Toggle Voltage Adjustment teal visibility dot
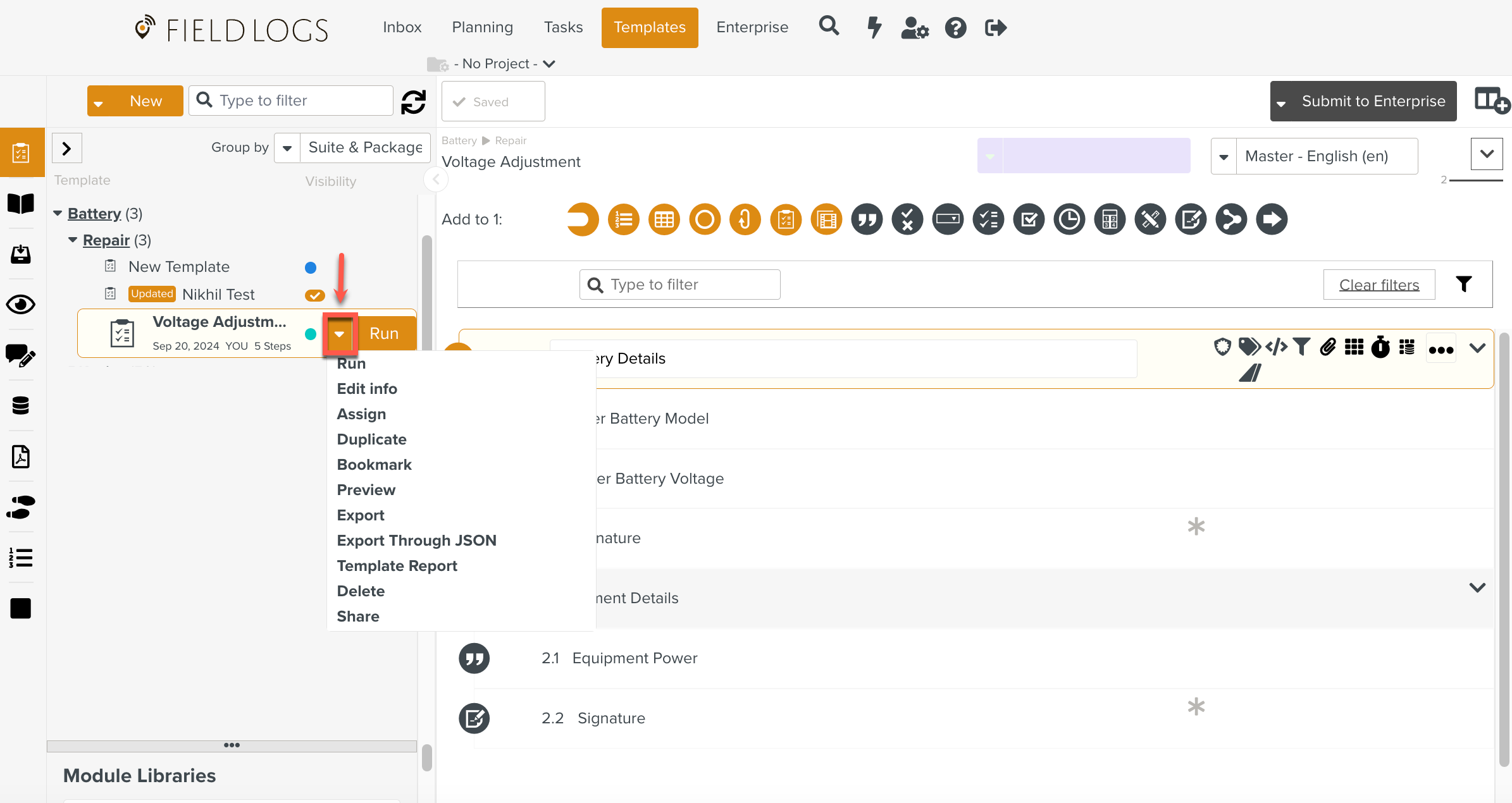 click(x=311, y=334)
